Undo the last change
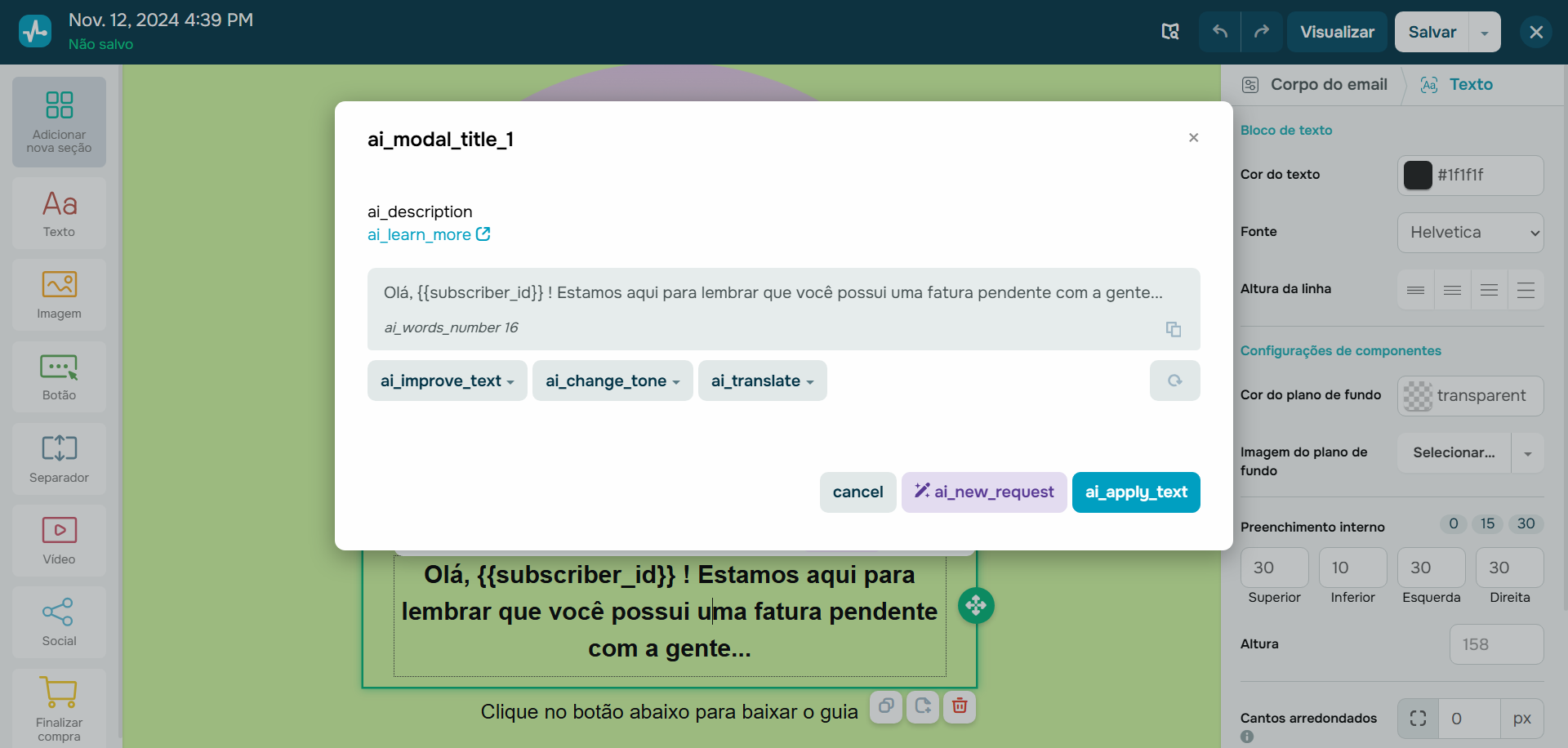 [1218, 32]
